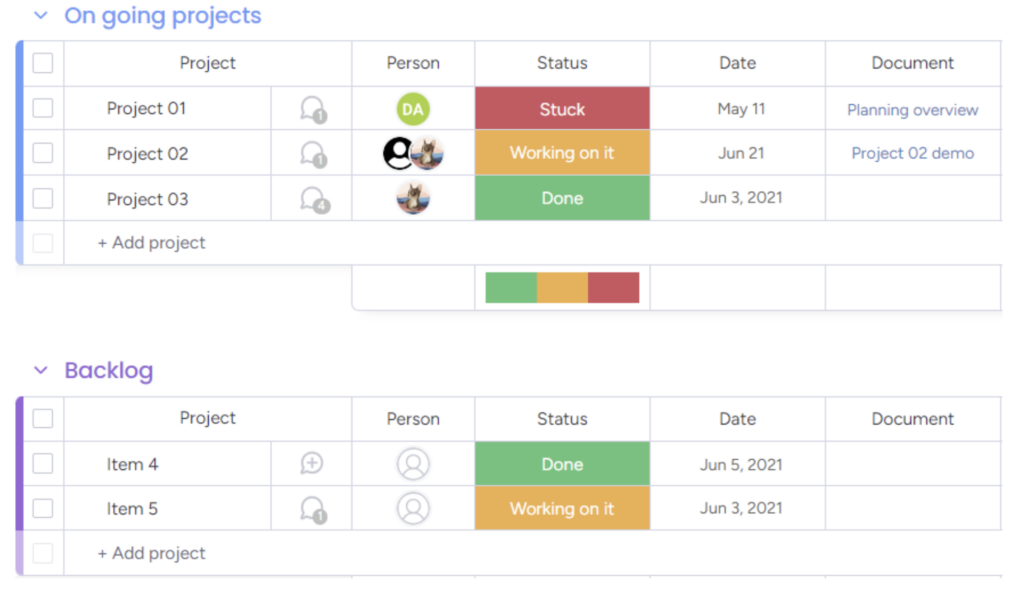Change Project 01 Stuck status
This screenshot has width=1024, height=592.
562,108
